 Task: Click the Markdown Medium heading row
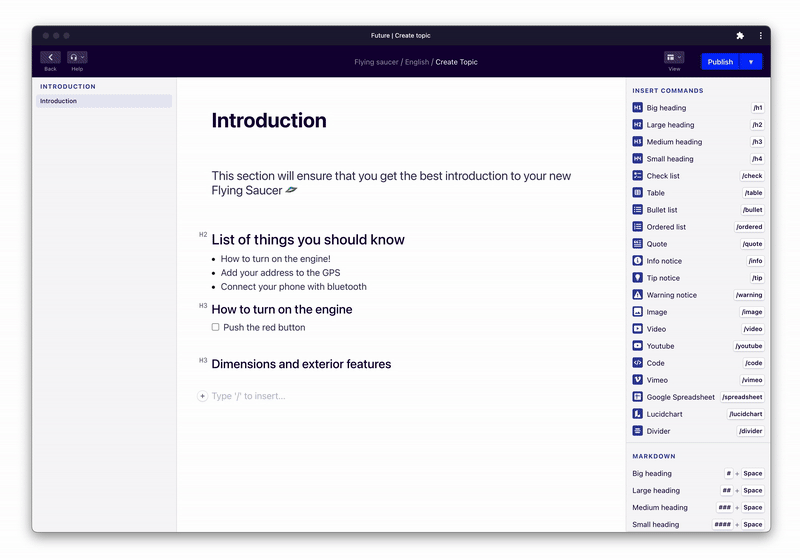pyautogui.click(x=697, y=507)
